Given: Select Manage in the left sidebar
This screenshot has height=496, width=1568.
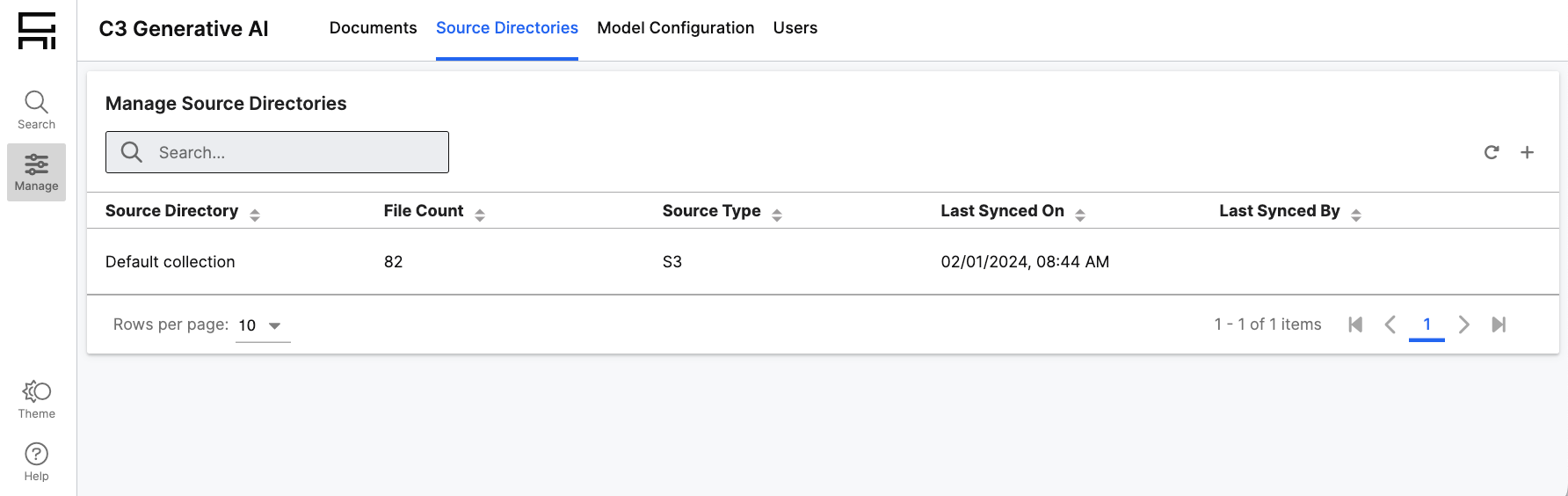Looking at the screenshot, I should 36,172.
